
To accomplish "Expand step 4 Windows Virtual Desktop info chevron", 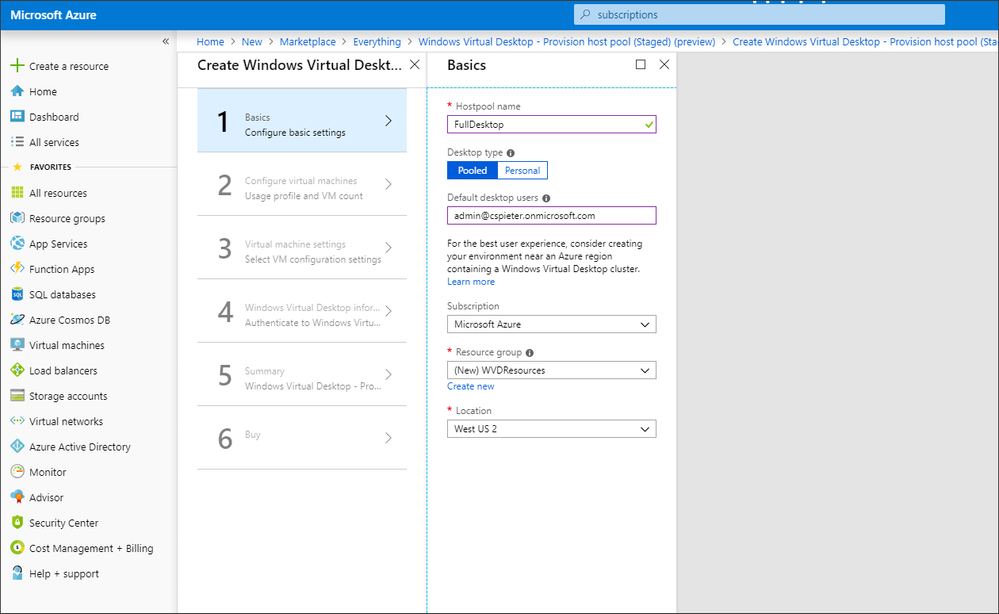I will 388,311.
